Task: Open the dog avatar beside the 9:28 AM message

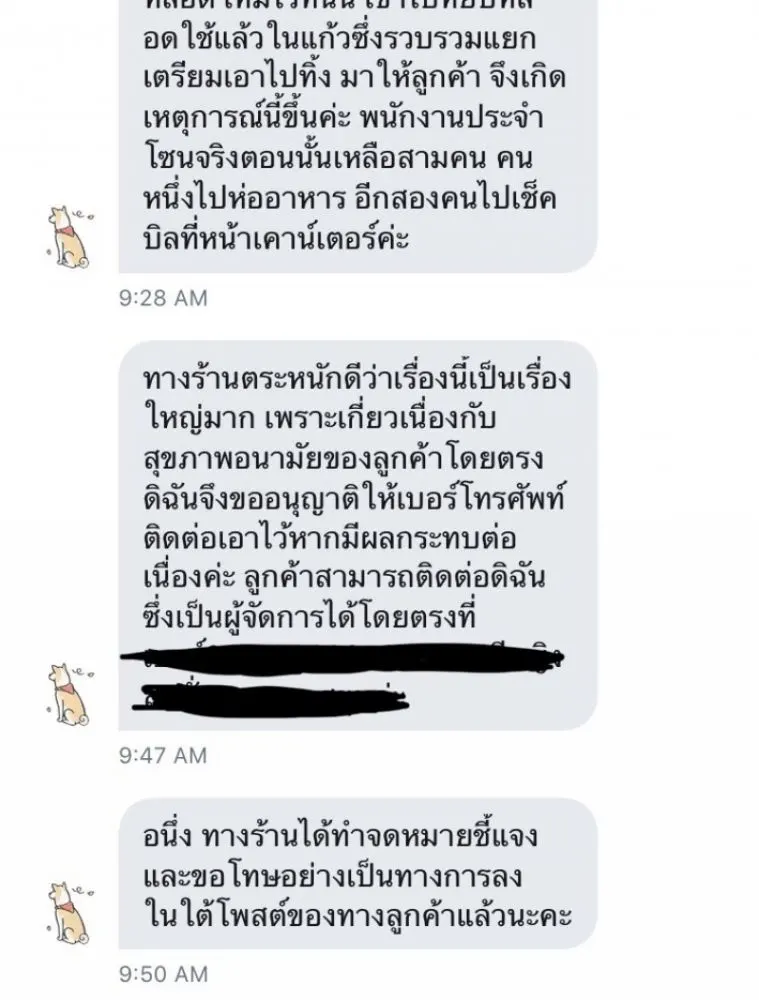Action: pyautogui.click(x=69, y=237)
